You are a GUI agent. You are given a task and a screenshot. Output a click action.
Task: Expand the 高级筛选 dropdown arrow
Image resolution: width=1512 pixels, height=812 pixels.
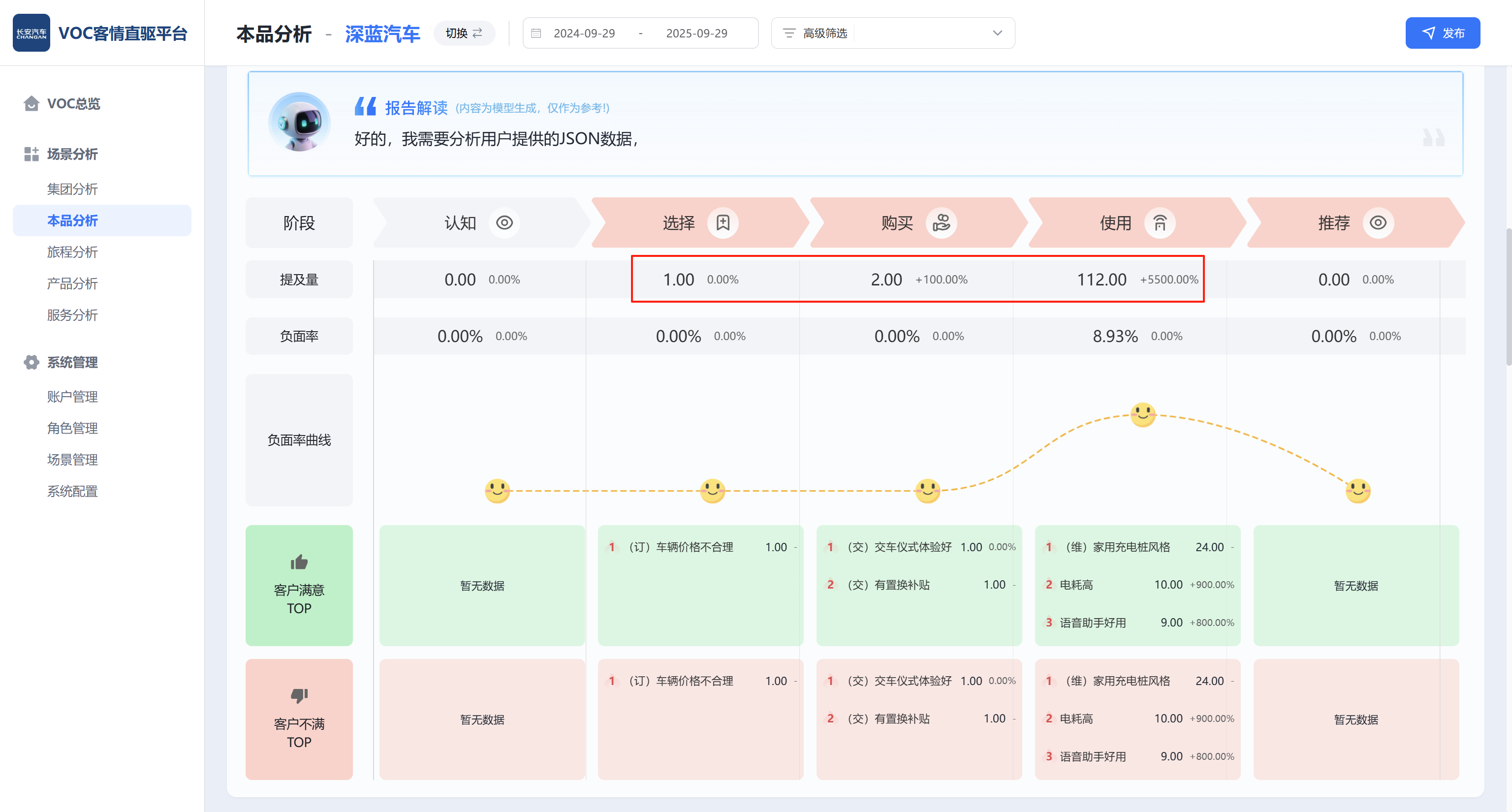[x=997, y=33]
